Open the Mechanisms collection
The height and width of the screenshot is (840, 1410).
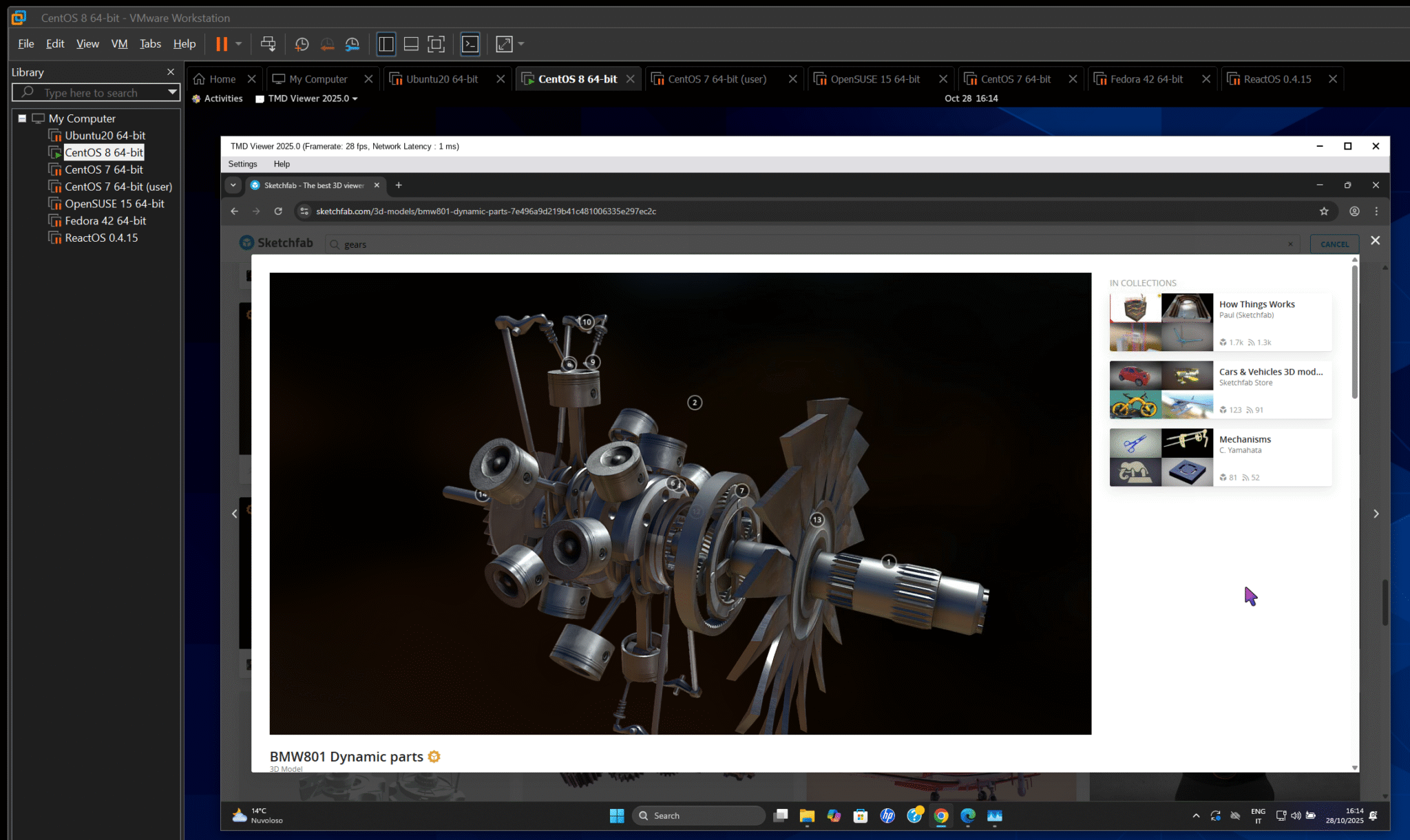(1220, 457)
